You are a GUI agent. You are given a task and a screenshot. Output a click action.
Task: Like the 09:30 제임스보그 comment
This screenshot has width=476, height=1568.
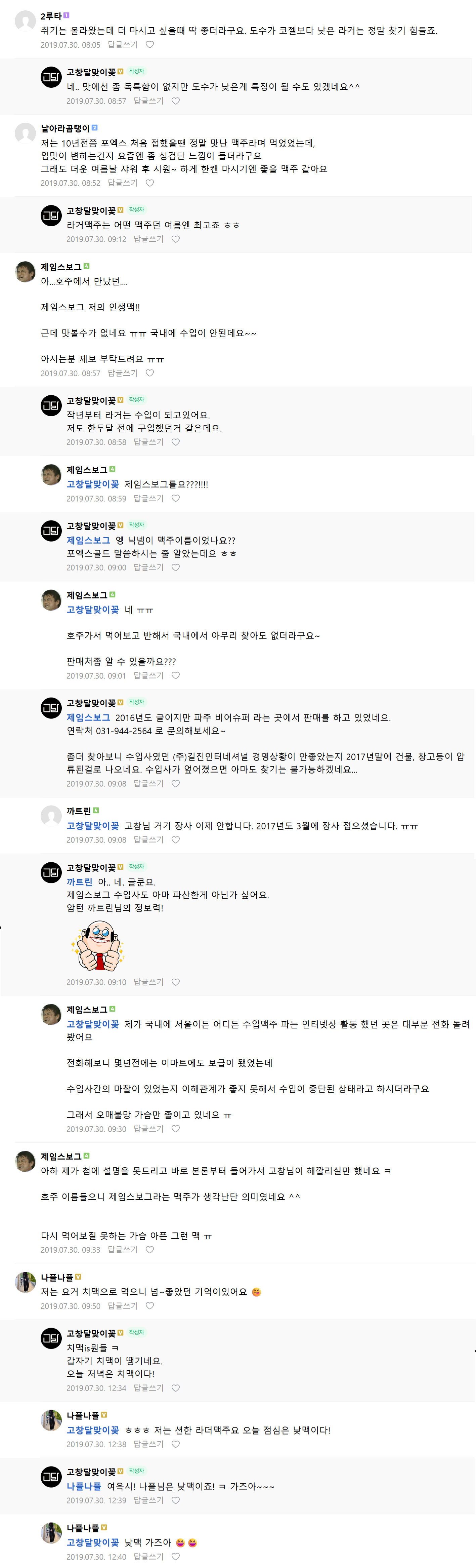(x=176, y=1129)
